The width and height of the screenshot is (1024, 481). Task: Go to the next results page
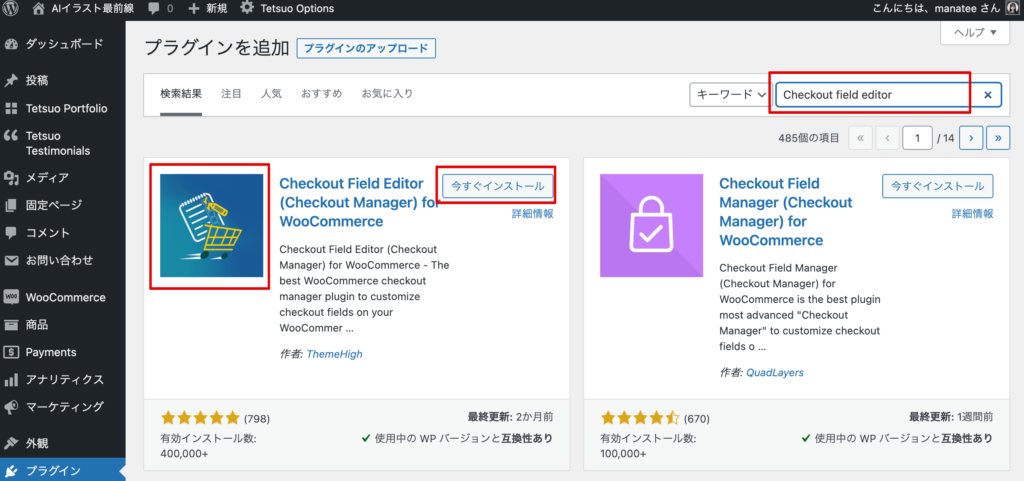pos(969,138)
